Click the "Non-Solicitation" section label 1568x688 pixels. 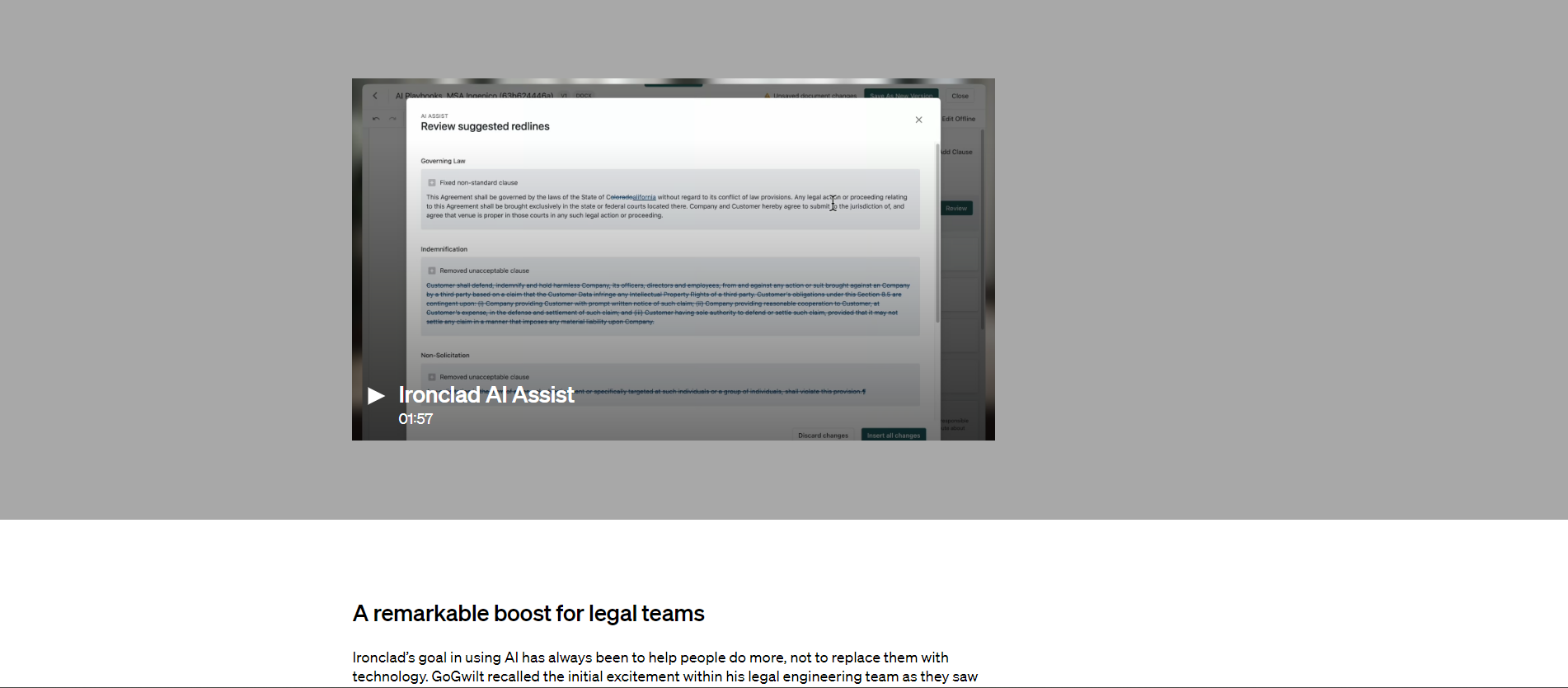click(444, 356)
